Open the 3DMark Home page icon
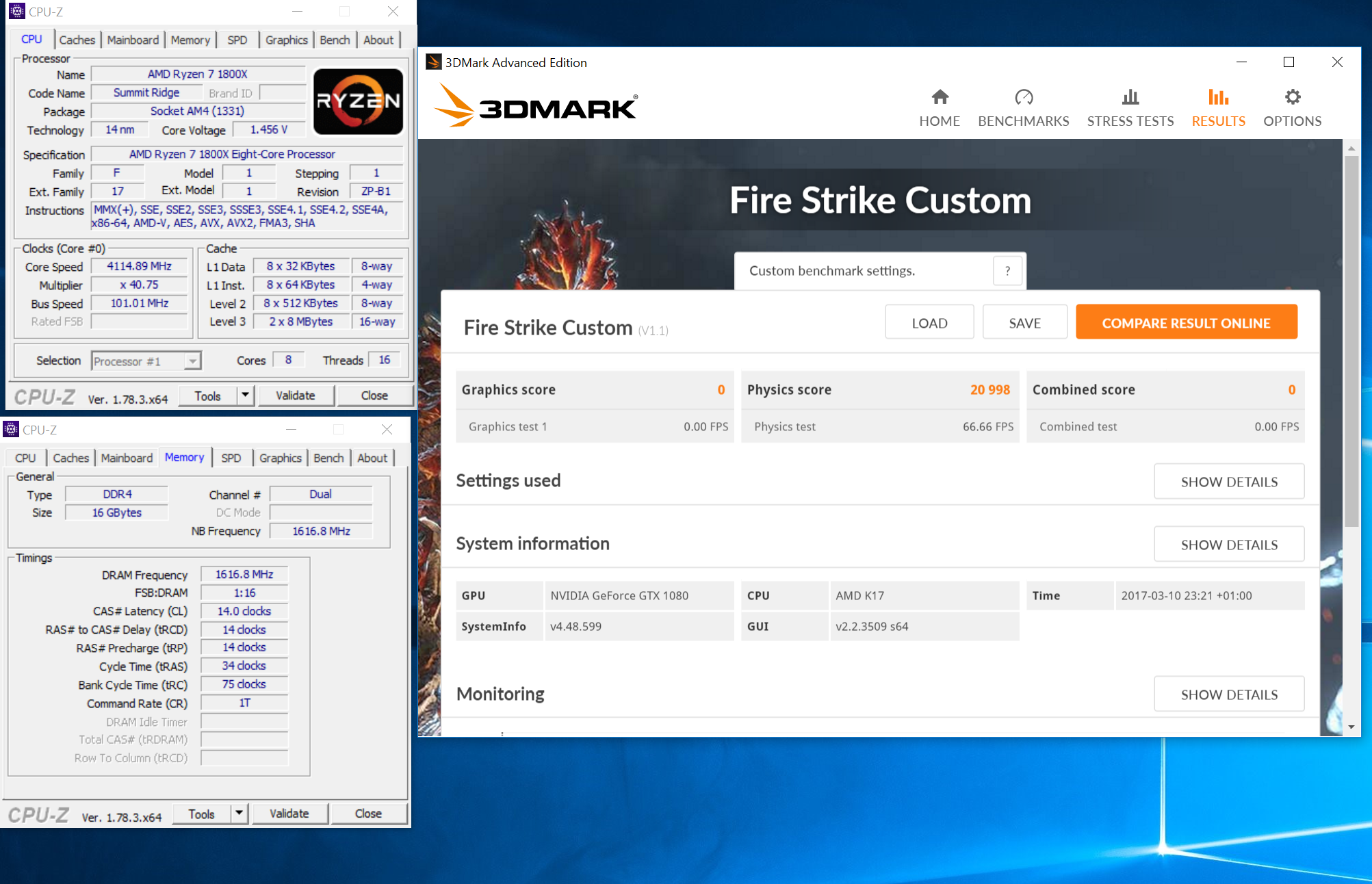The height and width of the screenshot is (884, 1372). pos(940,96)
